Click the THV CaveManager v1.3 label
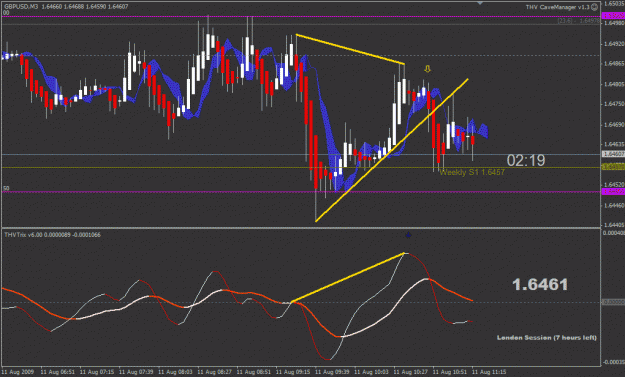The width and height of the screenshot is (625, 377). pyautogui.click(x=557, y=7)
